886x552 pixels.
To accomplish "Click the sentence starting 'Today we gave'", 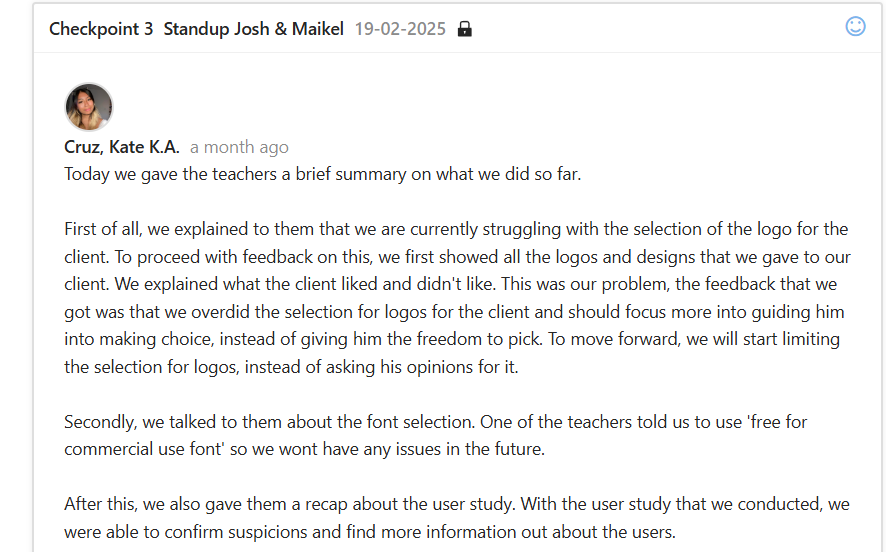I will coord(322,174).
